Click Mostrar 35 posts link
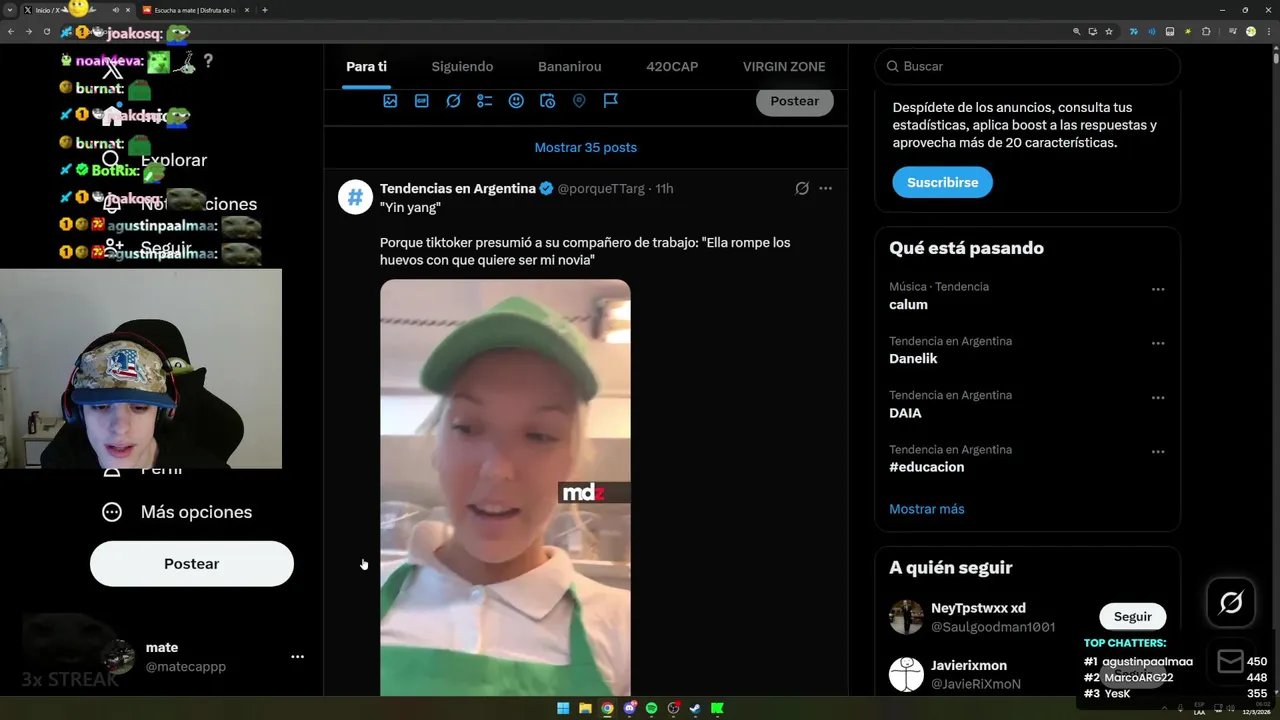Viewport: 1280px width, 720px height. [x=585, y=147]
